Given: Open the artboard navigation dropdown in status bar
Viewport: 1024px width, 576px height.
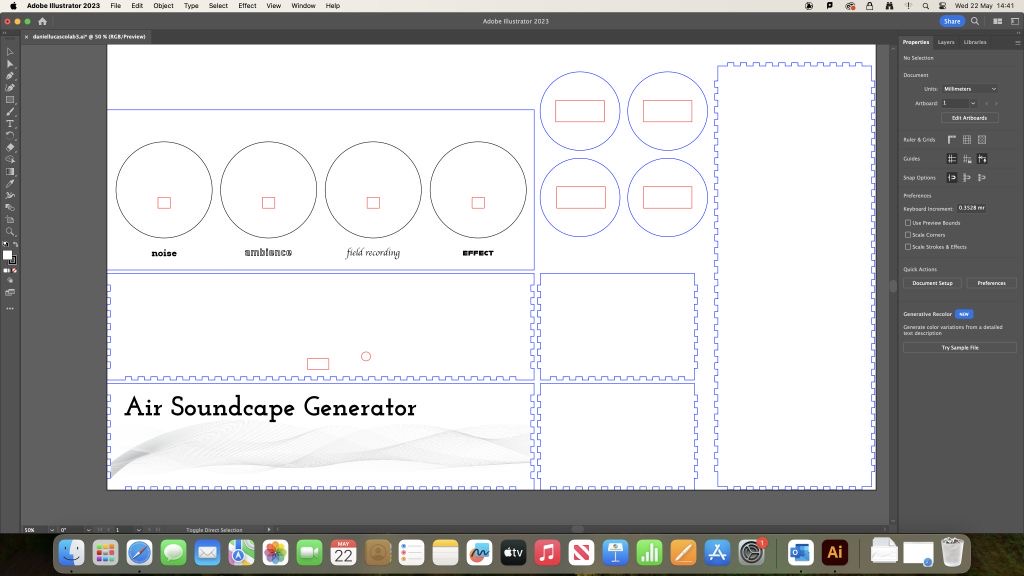Looking at the screenshot, I should [138, 530].
